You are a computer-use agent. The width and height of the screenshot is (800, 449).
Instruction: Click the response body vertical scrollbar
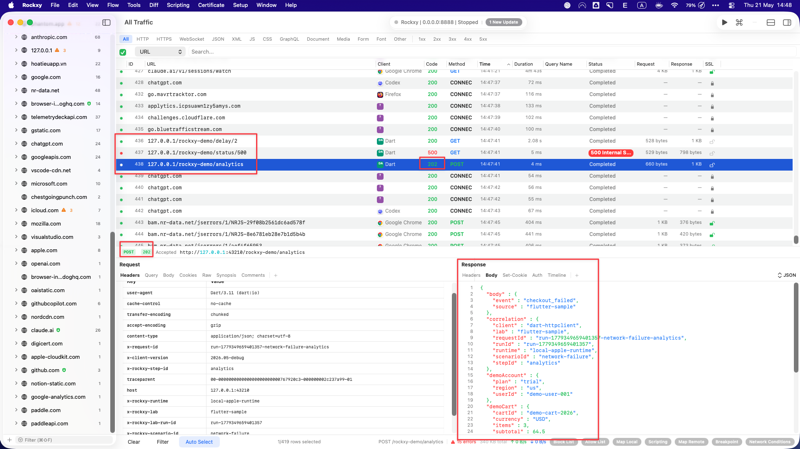(x=796, y=328)
